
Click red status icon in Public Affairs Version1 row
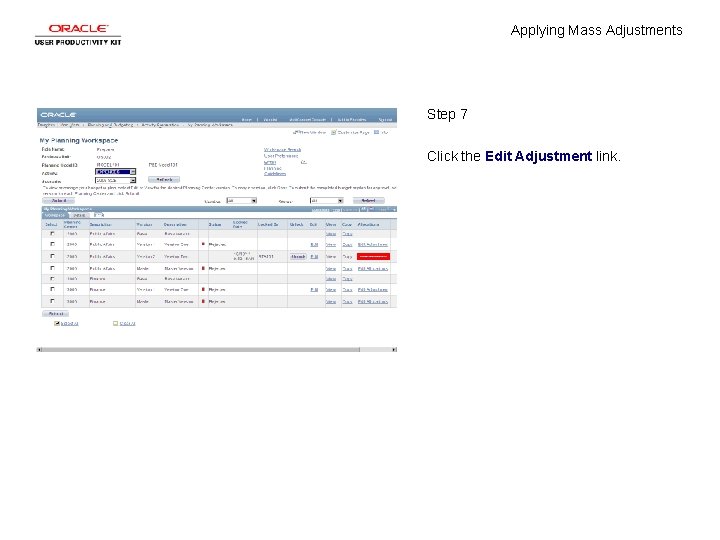(203, 244)
